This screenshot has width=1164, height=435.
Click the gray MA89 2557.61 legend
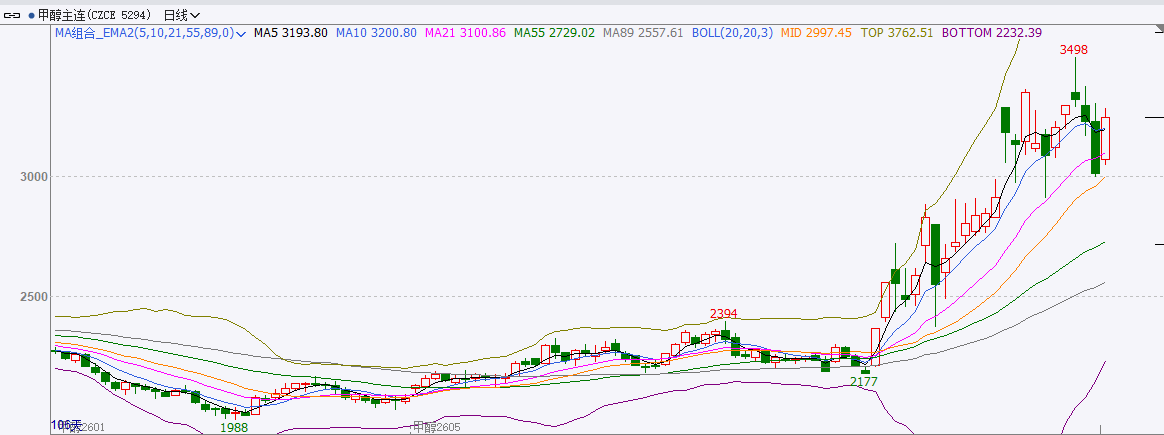coord(643,33)
